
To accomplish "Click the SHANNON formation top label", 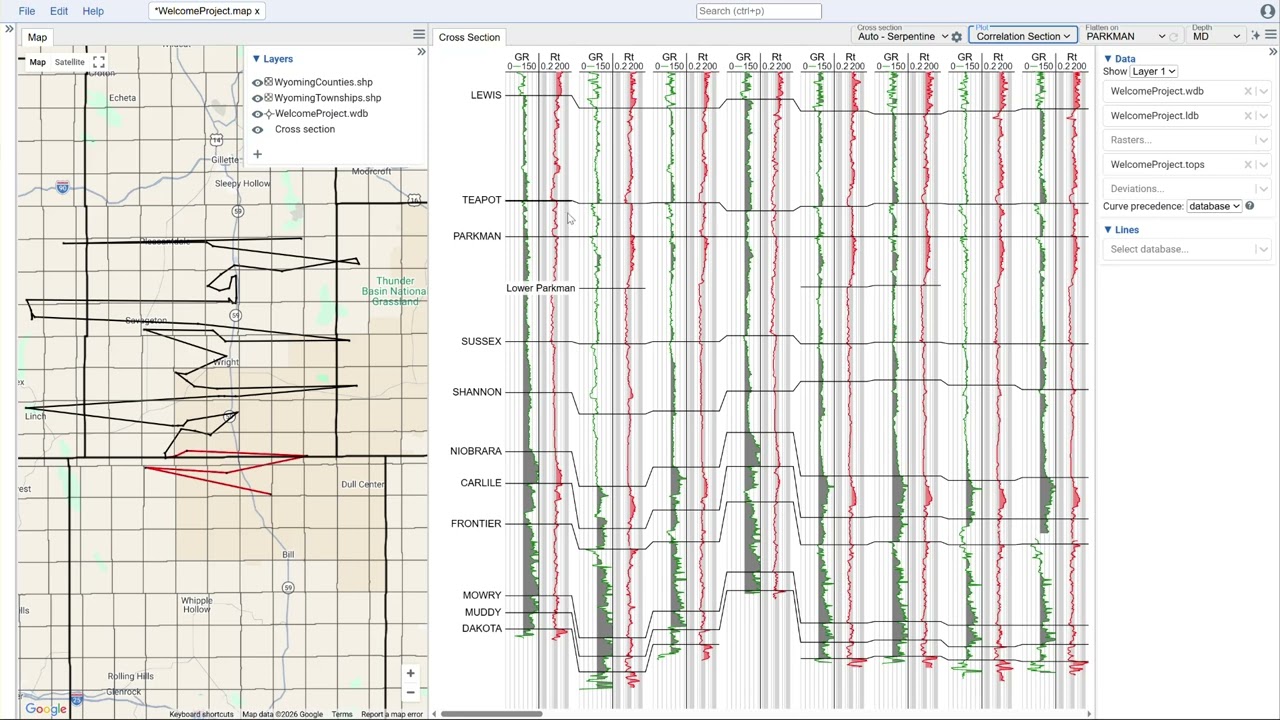I will (x=477, y=392).
